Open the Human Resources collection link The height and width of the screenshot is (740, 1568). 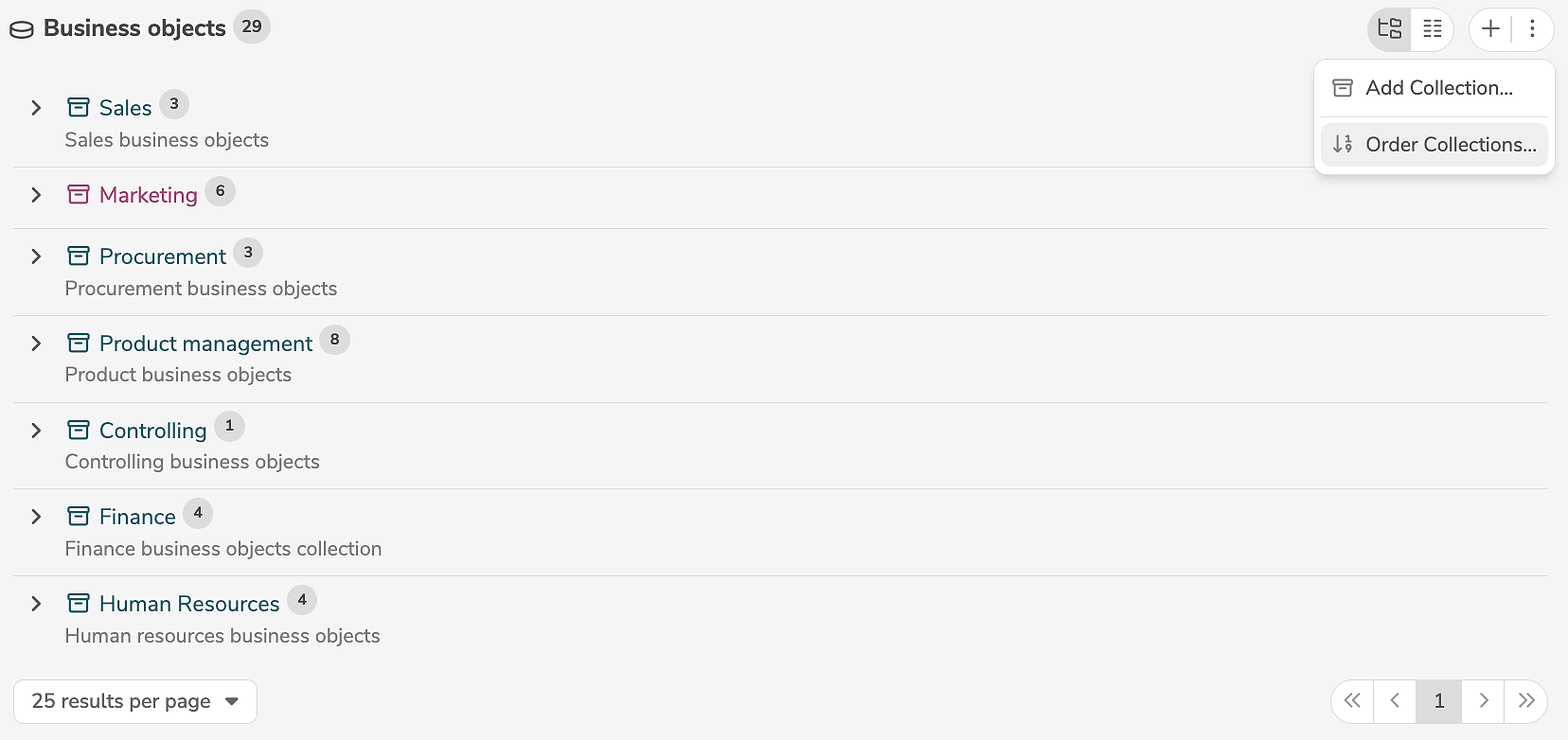click(189, 604)
